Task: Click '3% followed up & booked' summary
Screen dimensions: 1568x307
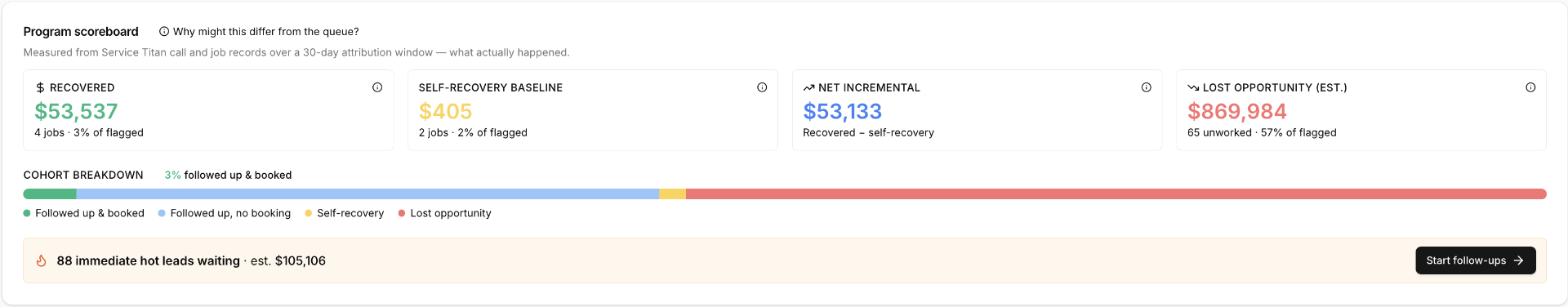Action: 228,175
